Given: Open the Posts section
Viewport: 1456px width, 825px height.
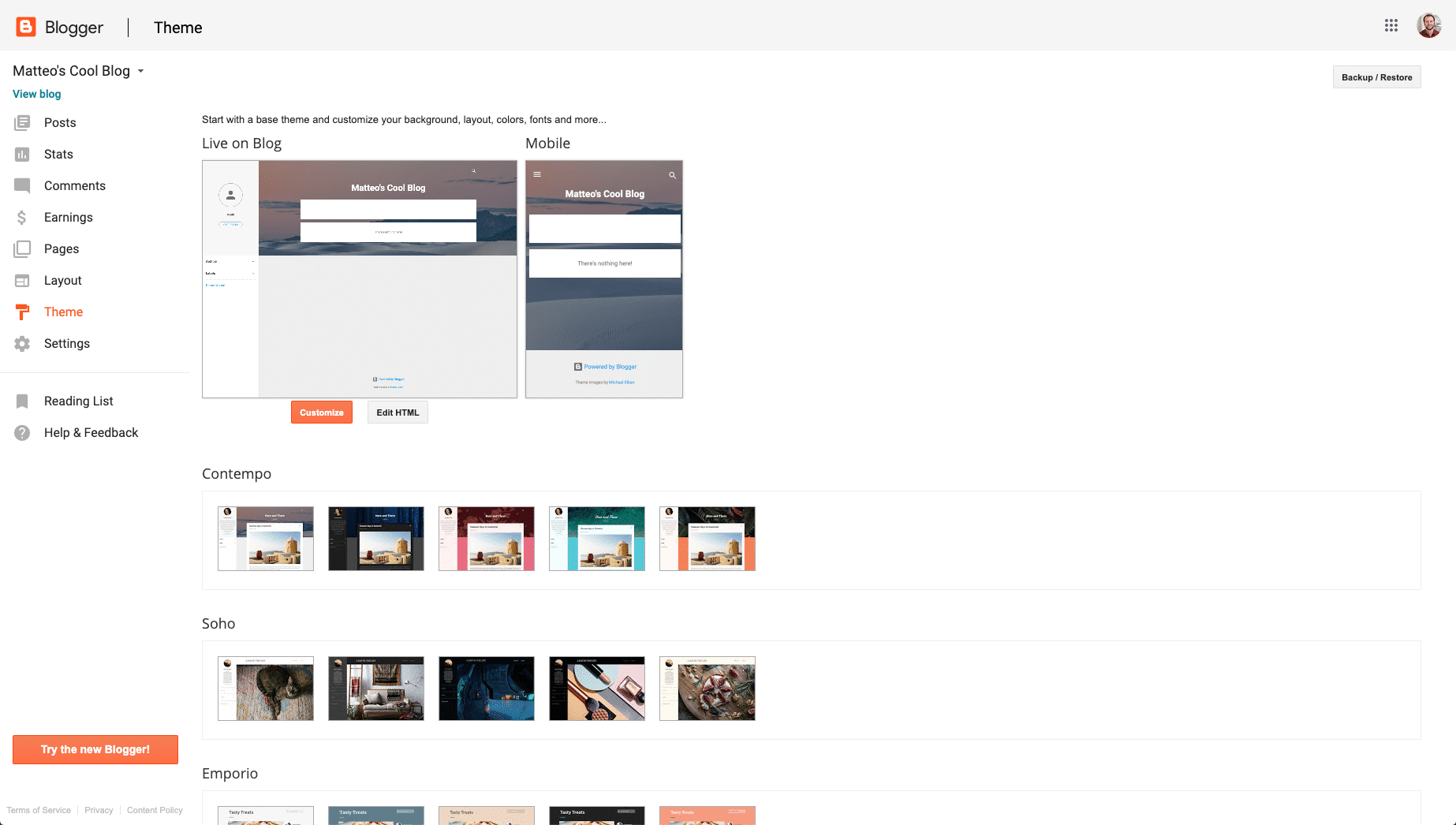Looking at the screenshot, I should 59,122.
